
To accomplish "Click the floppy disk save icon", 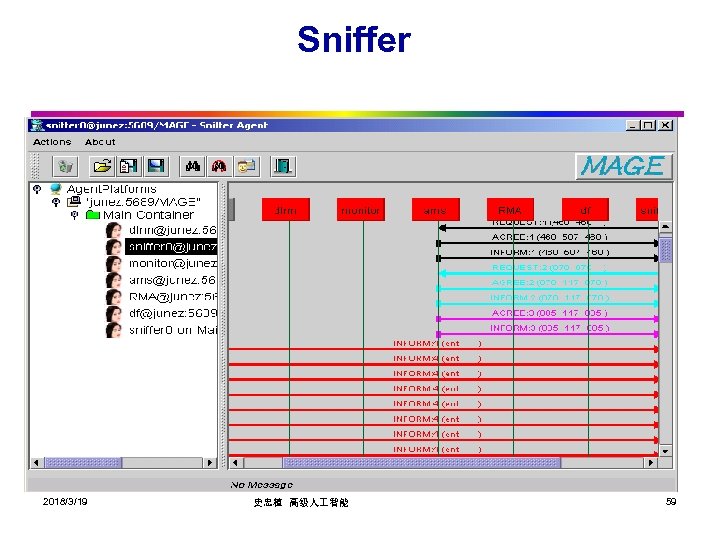I will (x=156, y=166).
